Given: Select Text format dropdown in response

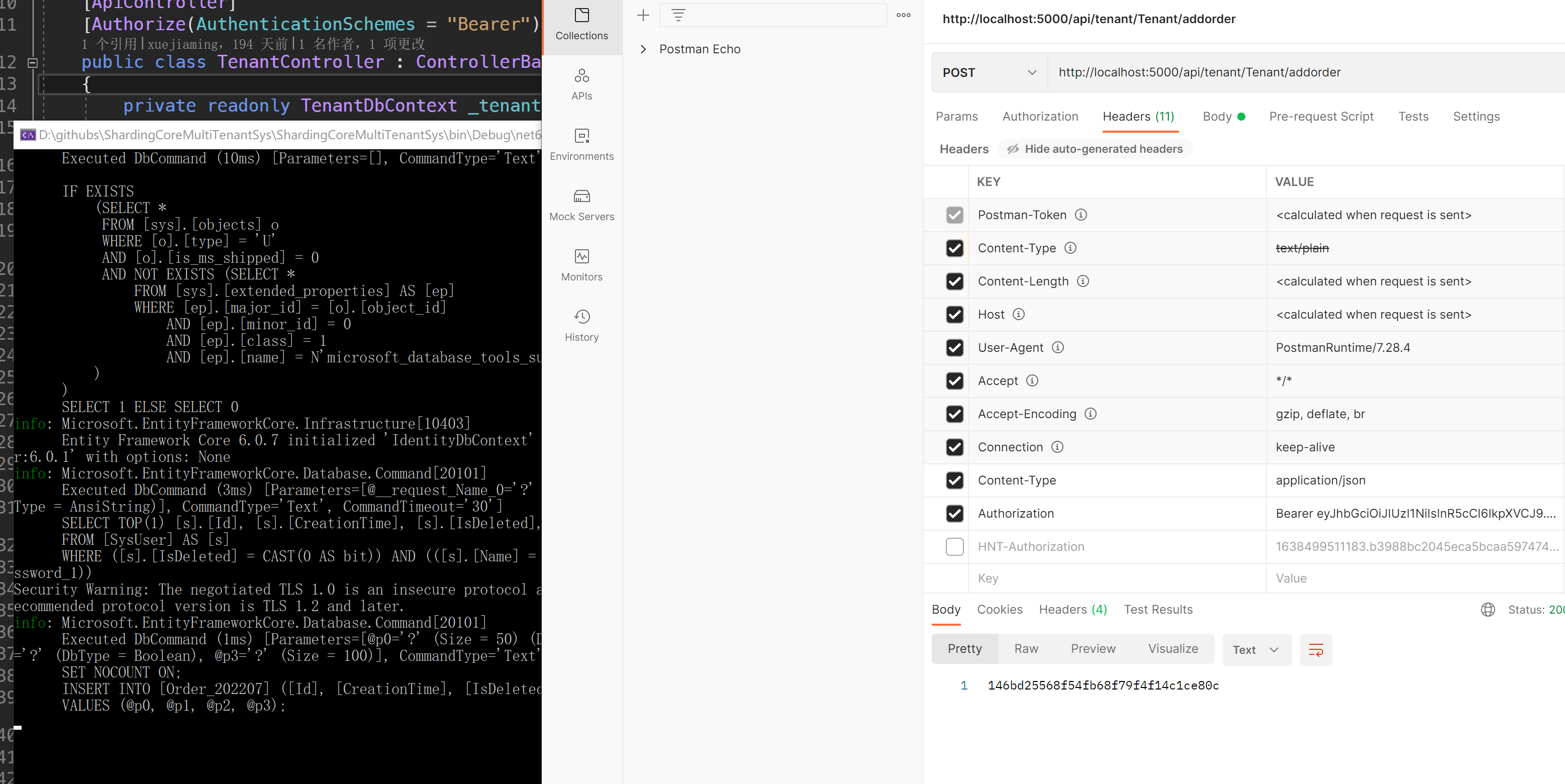Looking at the screenshot, I should (1256, 649).
